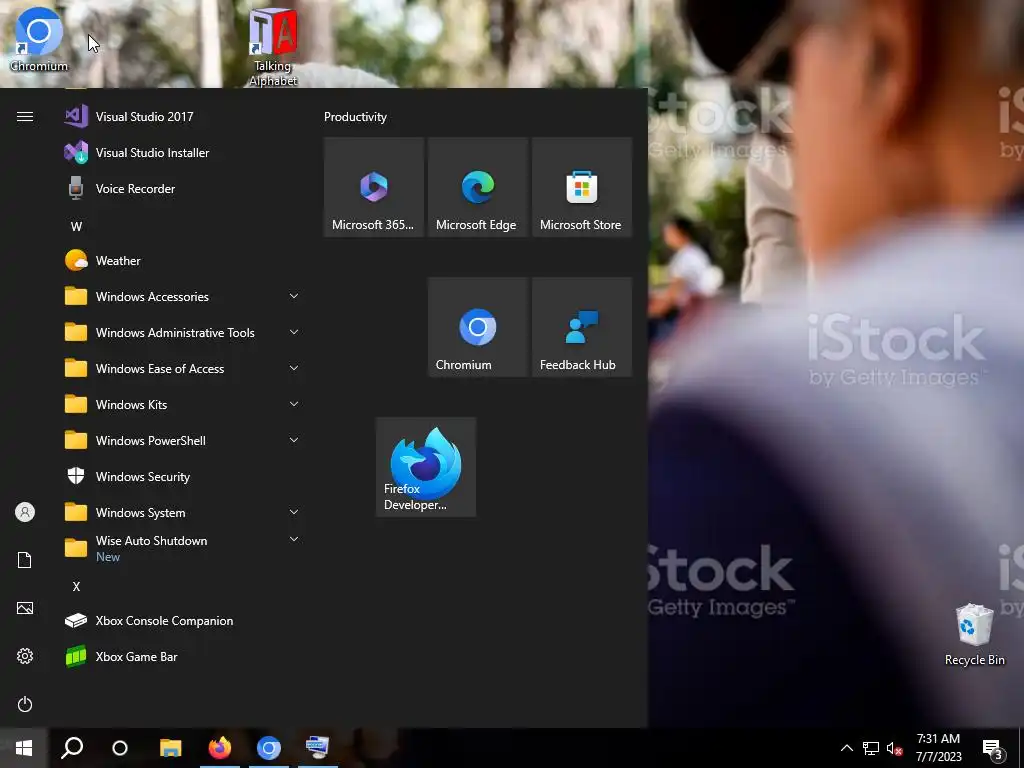Open Voice Recorder app
Image resolution: width=1024 pixels, height=768 pixels.
click(182, 189)
